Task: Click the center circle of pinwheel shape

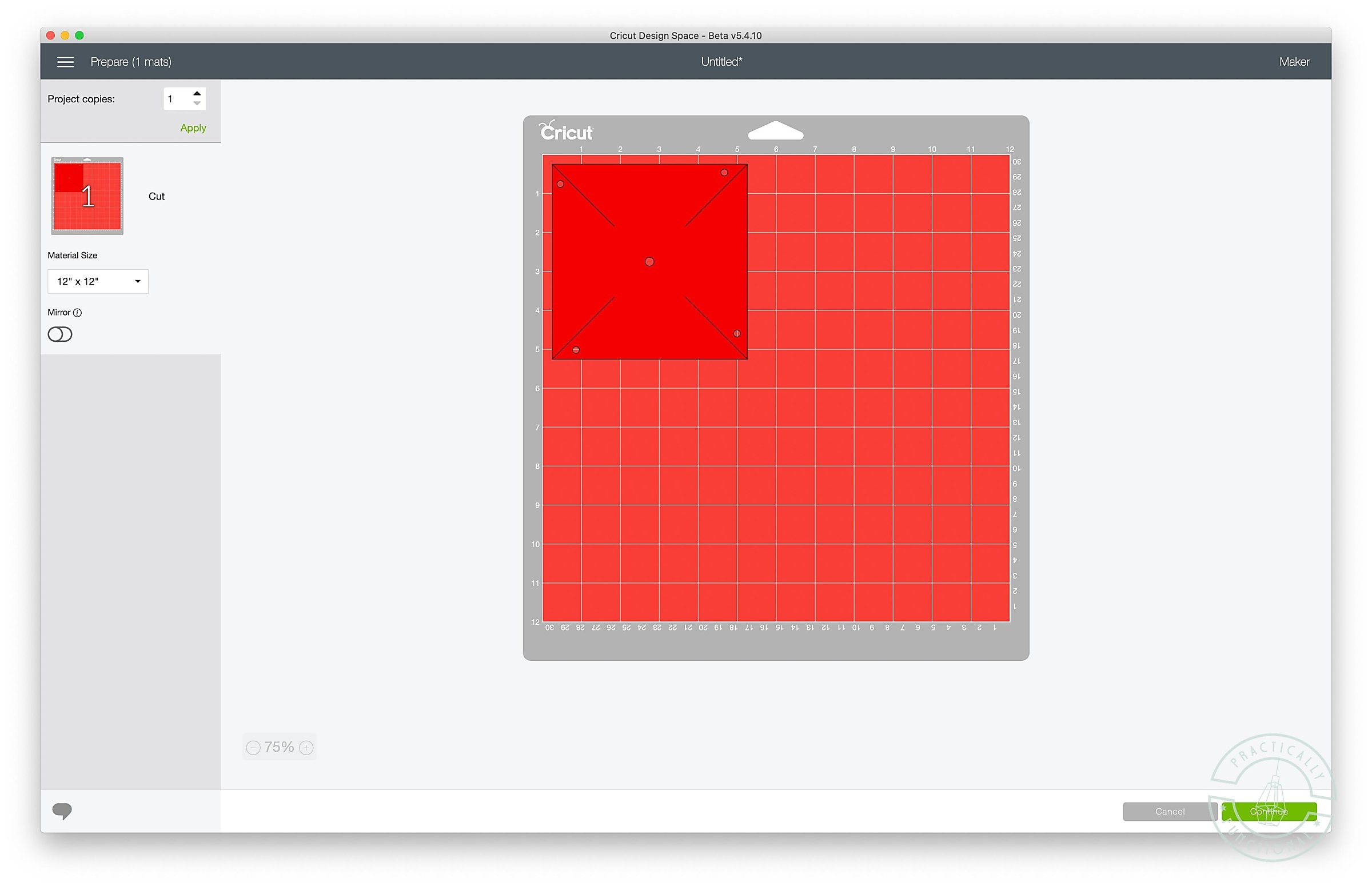Action: tap(649, 262)
